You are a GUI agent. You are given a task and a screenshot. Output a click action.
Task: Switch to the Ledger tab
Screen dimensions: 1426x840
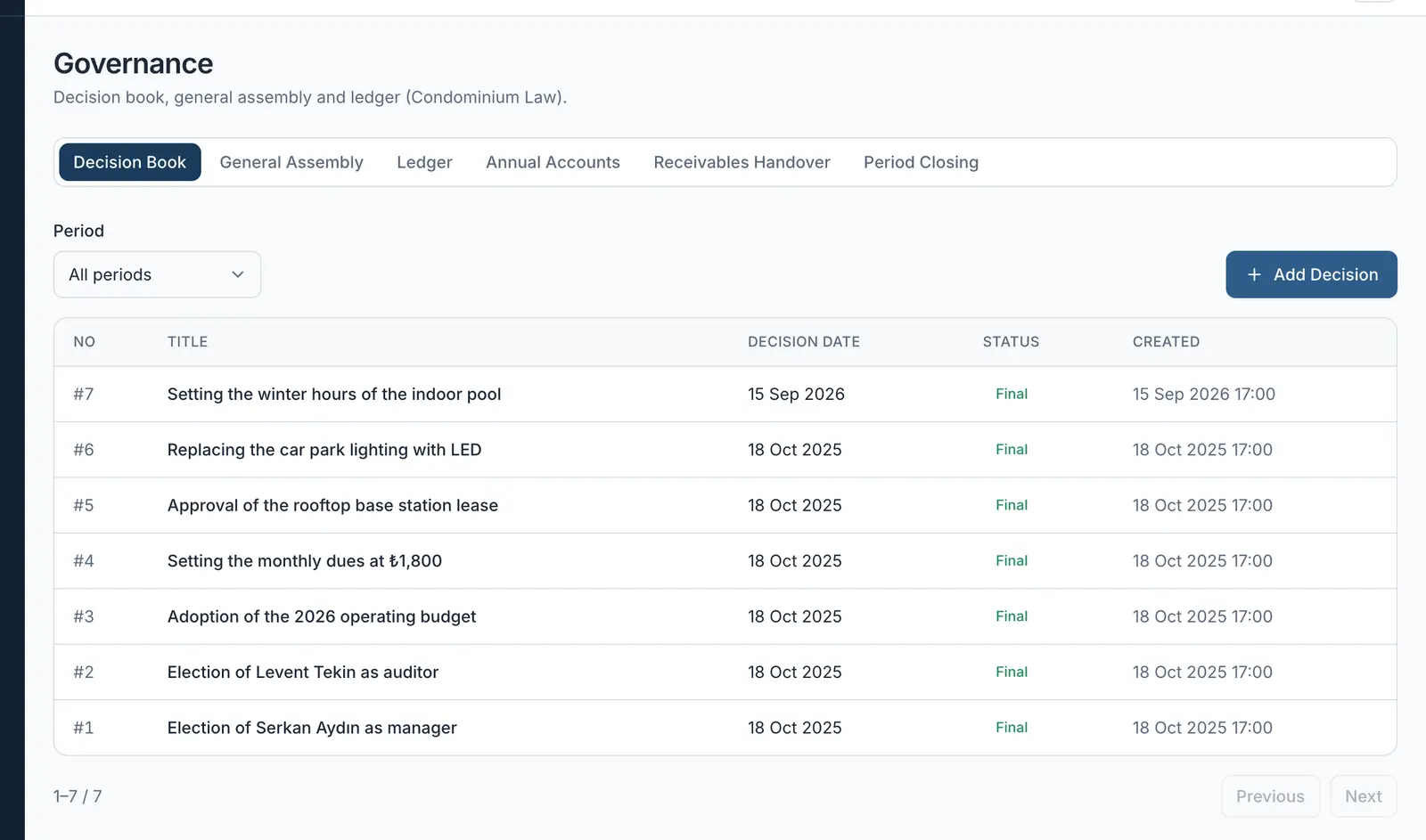[x=424, y=162]
